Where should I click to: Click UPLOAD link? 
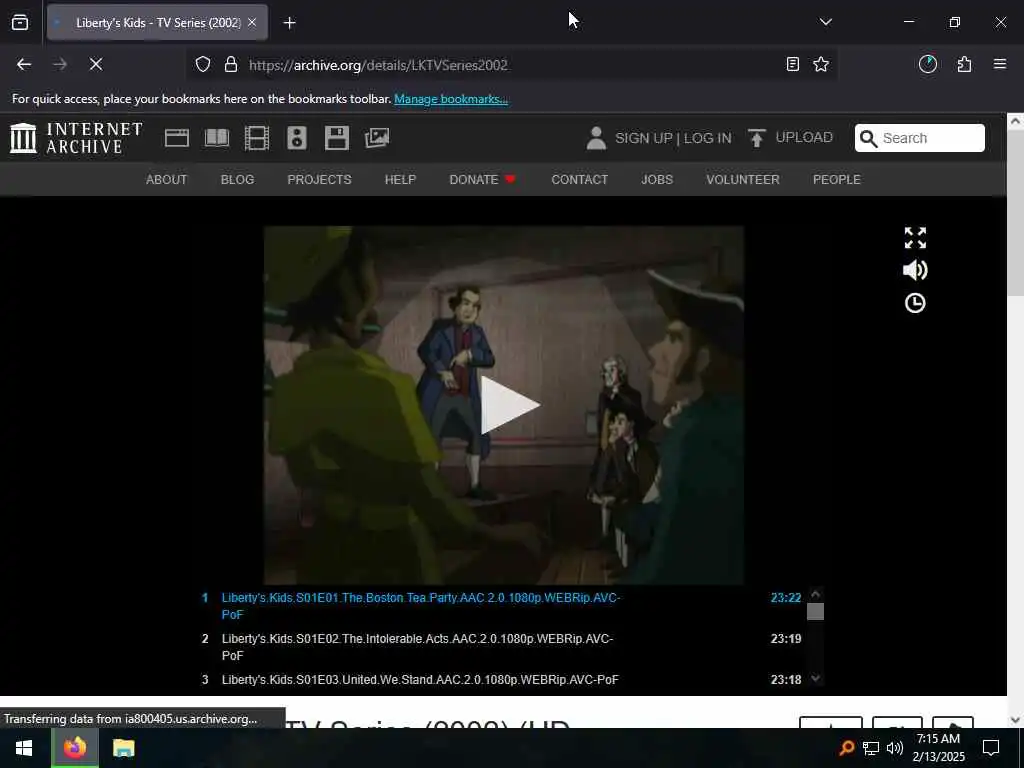click(804, 137)
